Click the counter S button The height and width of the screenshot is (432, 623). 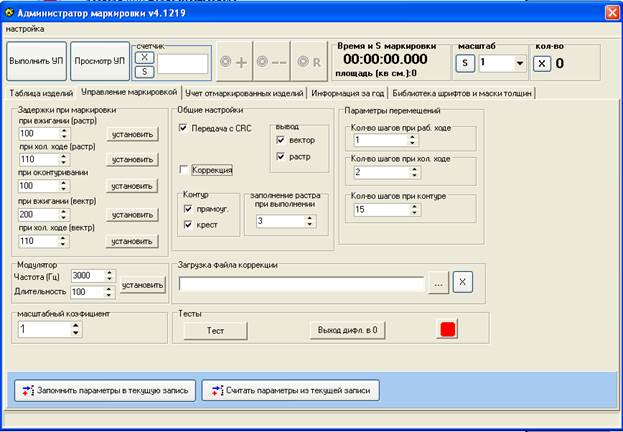[145, 72]
